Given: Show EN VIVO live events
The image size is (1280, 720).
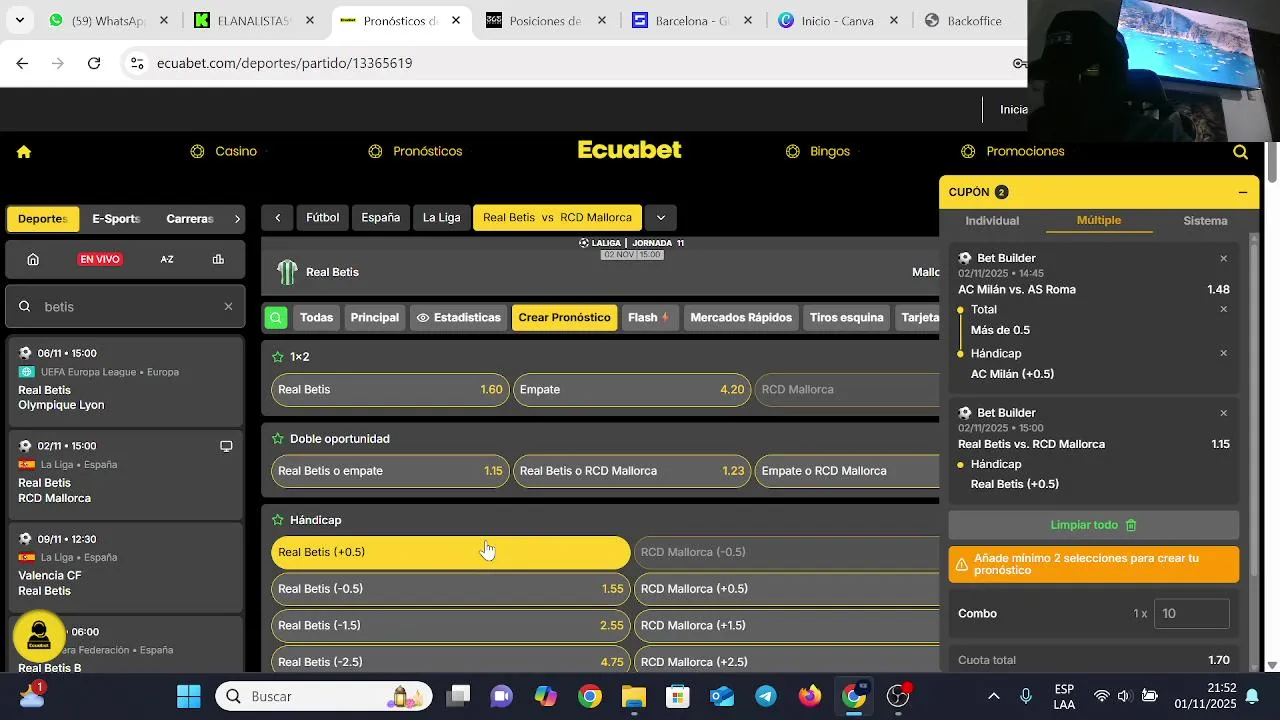Looking at the screenshot, I should click(100, 259).
